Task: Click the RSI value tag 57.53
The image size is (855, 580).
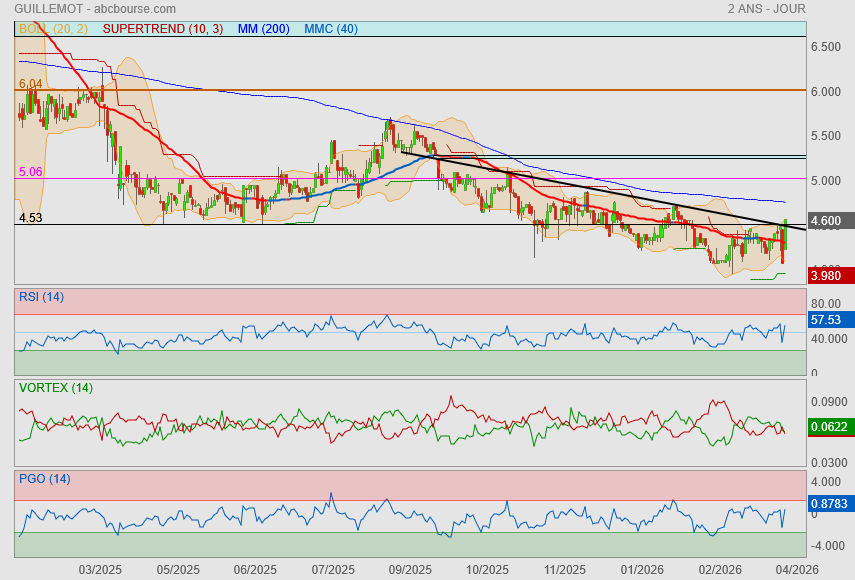Action: pos(830,321)
